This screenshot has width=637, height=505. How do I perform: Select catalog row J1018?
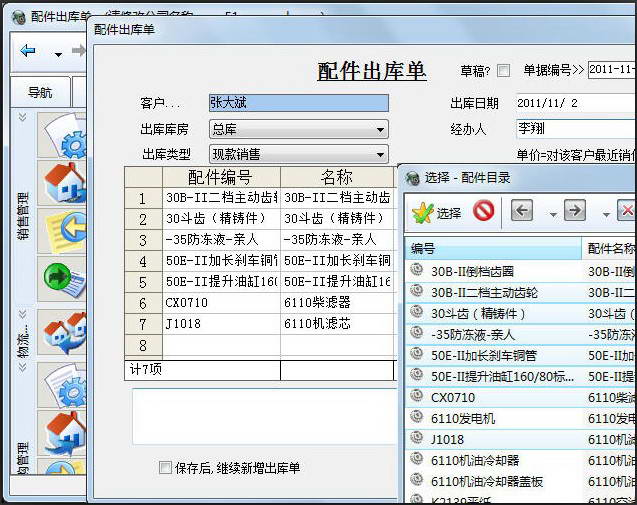point(521,439)
